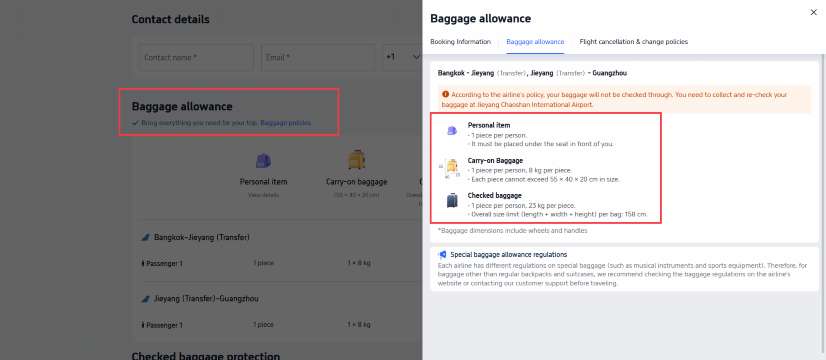This screenshot has height=360, width=826.
Task: Open Flight cancellation & change policies tab
Action: click(634, 42)
